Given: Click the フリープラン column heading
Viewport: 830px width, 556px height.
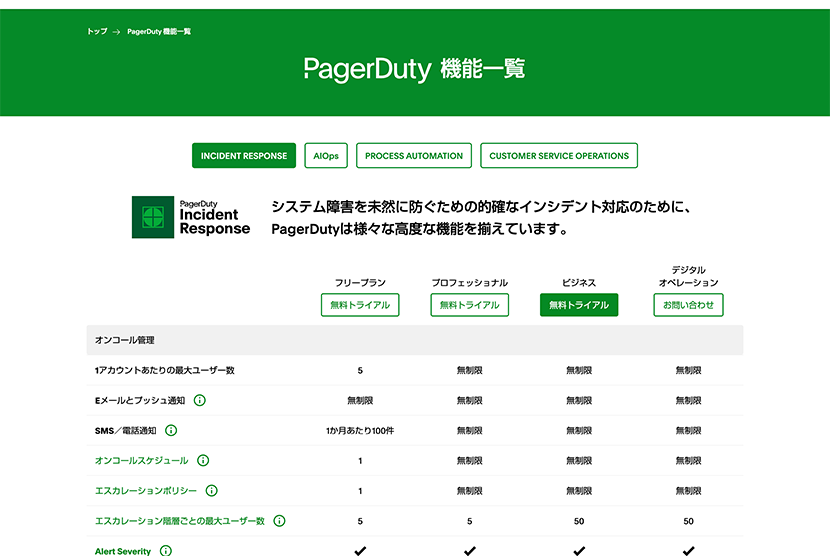Looking at the screenshot, I should (360, 283).
